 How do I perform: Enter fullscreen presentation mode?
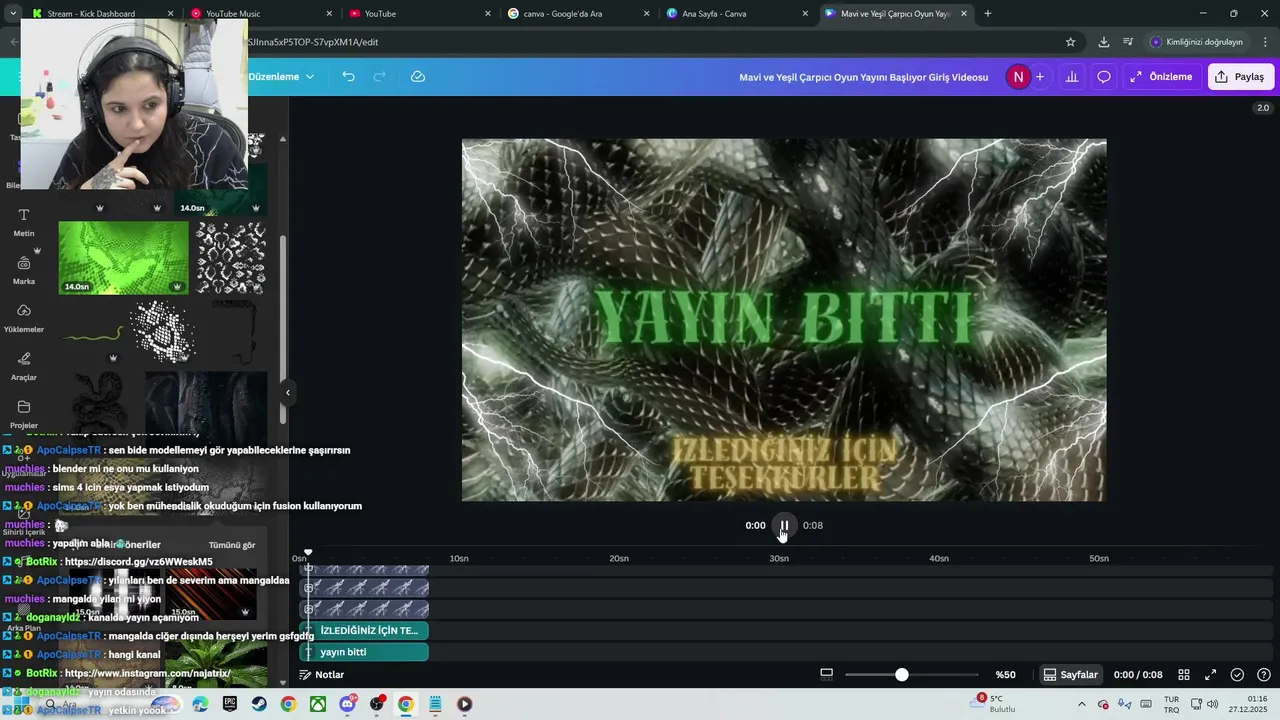(x=1210, y=675)
